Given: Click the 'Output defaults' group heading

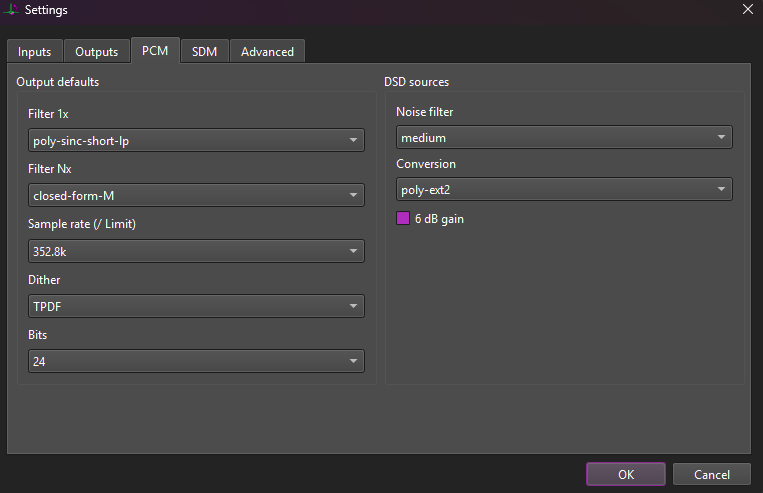Looking at the screenshot, I should 57,82.
